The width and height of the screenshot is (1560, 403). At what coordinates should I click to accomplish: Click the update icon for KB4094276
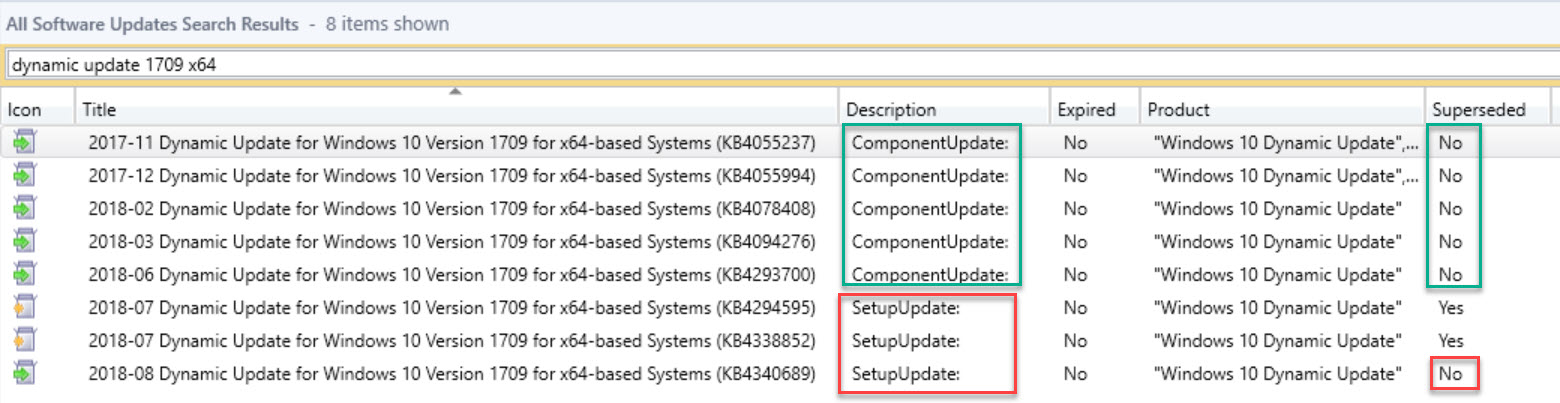(24, 242)
